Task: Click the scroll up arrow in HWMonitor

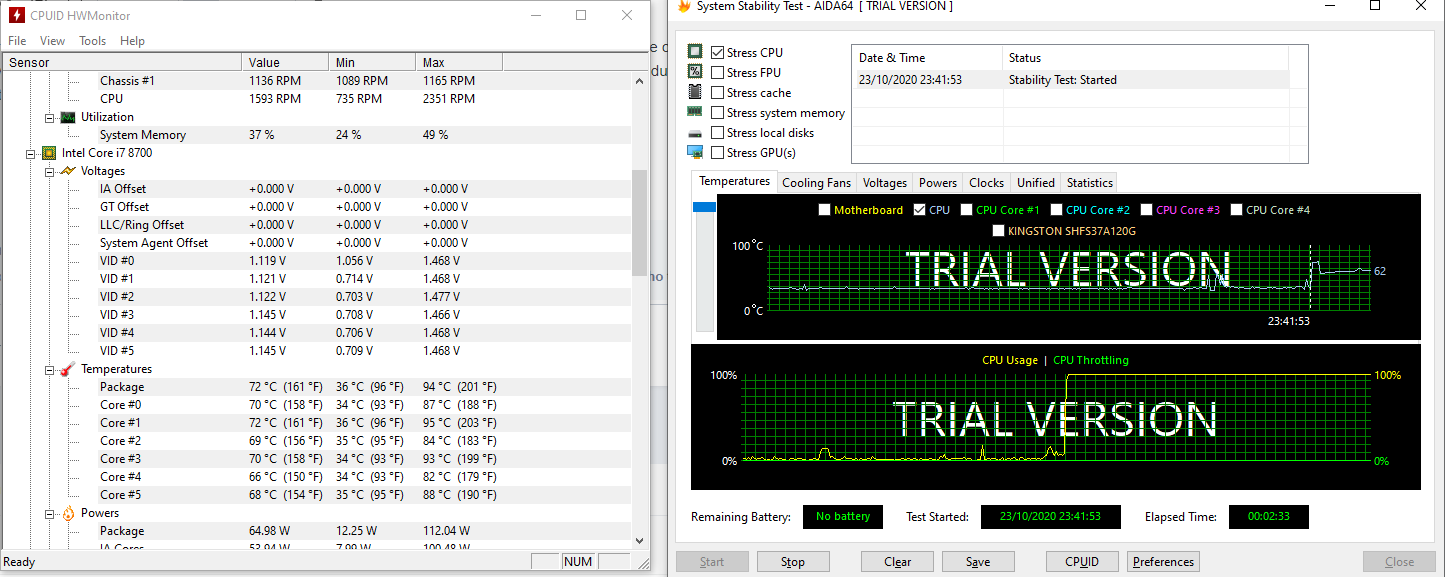Action: [640, 80]
